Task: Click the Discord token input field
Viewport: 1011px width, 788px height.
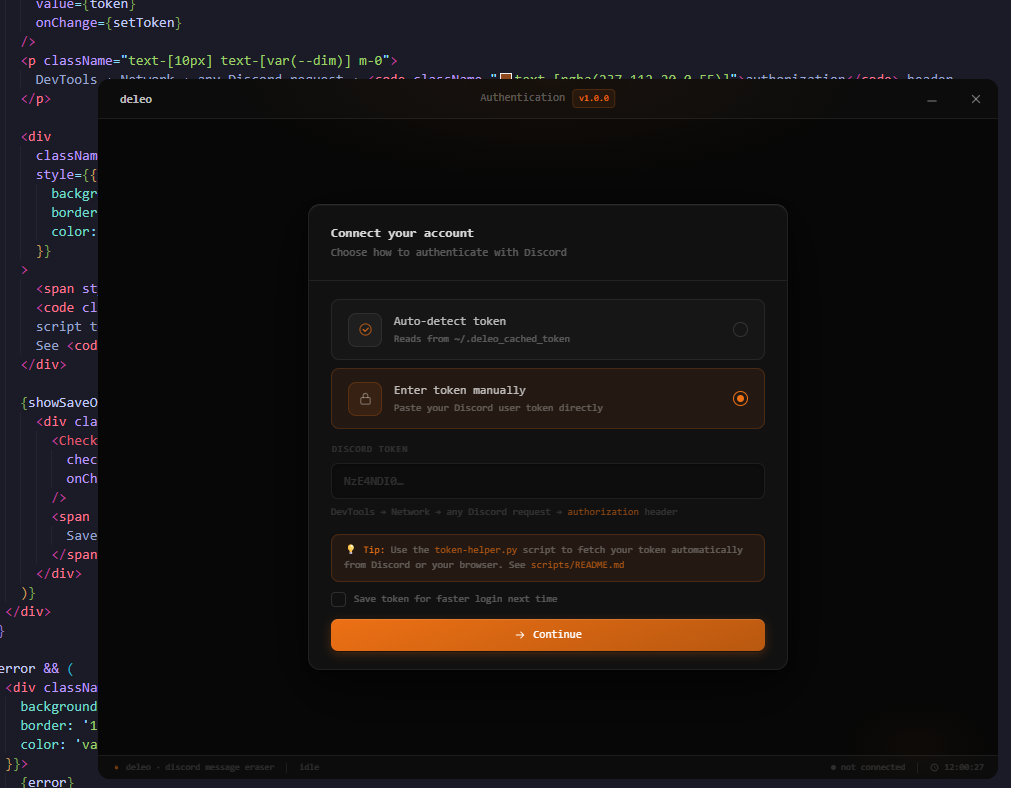Action: coord(547,481)
